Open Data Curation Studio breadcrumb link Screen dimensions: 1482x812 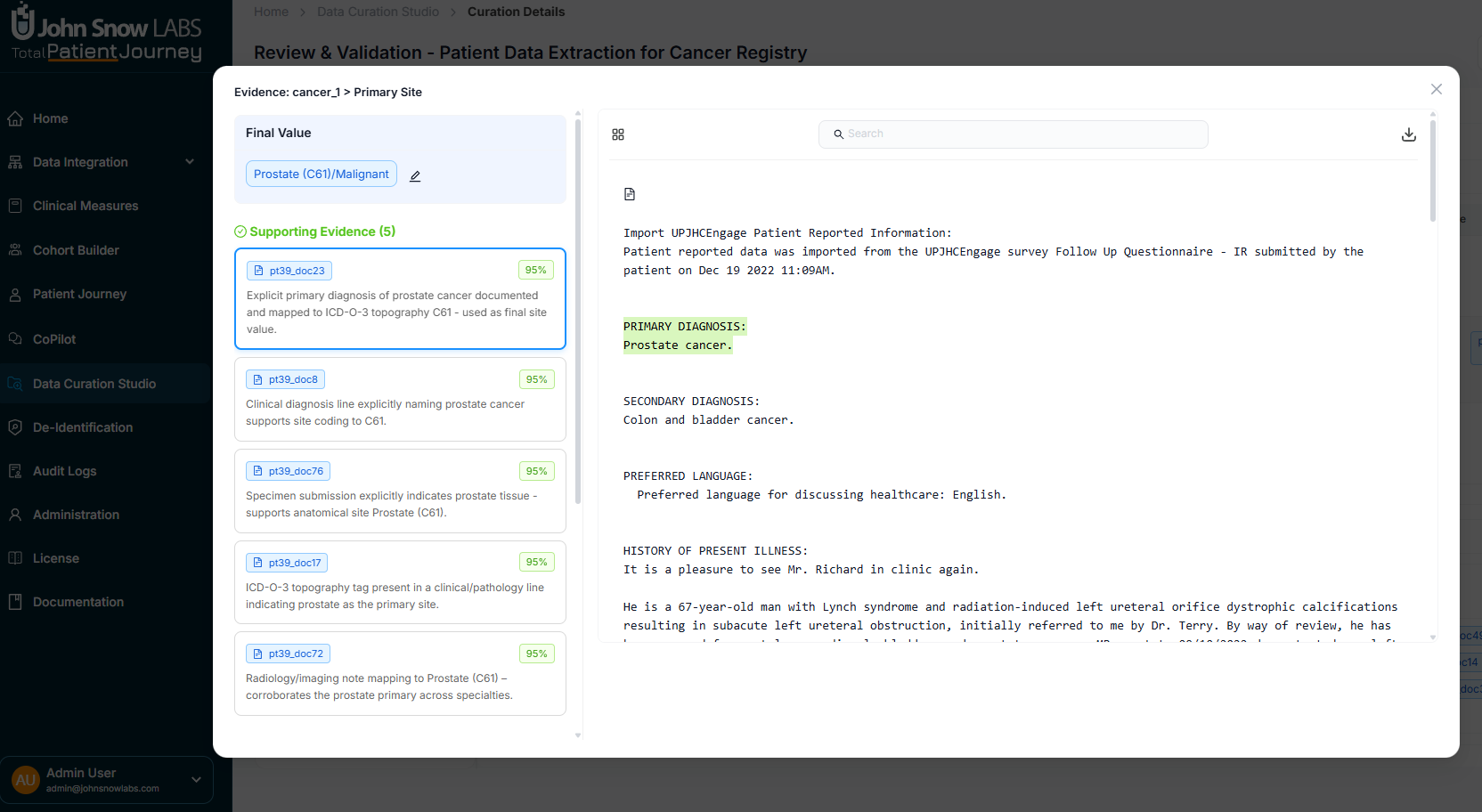coord(378,12)
